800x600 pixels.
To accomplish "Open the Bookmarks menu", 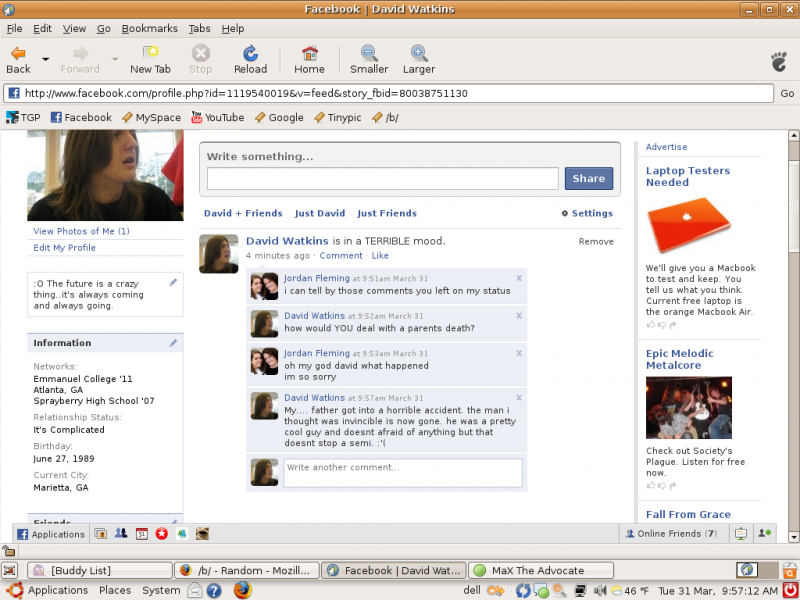I will point(149,29).
